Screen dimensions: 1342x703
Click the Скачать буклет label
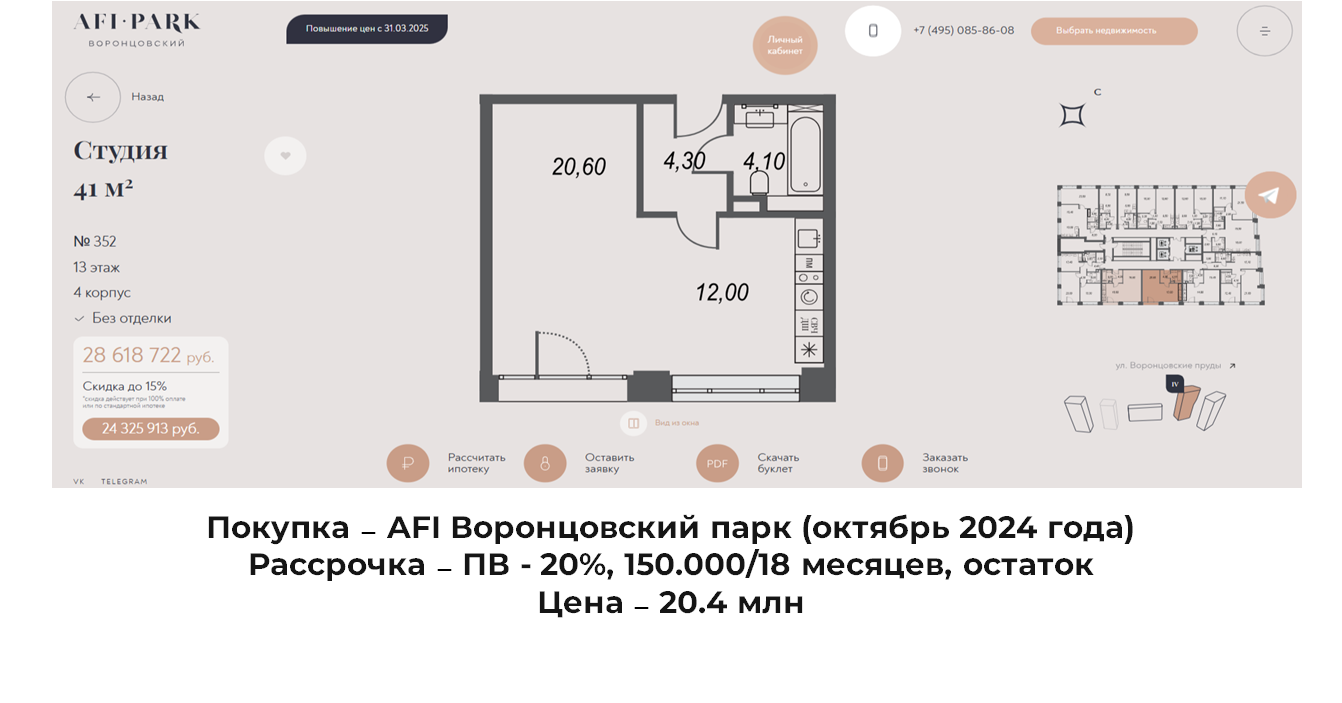tap(778, 463)
